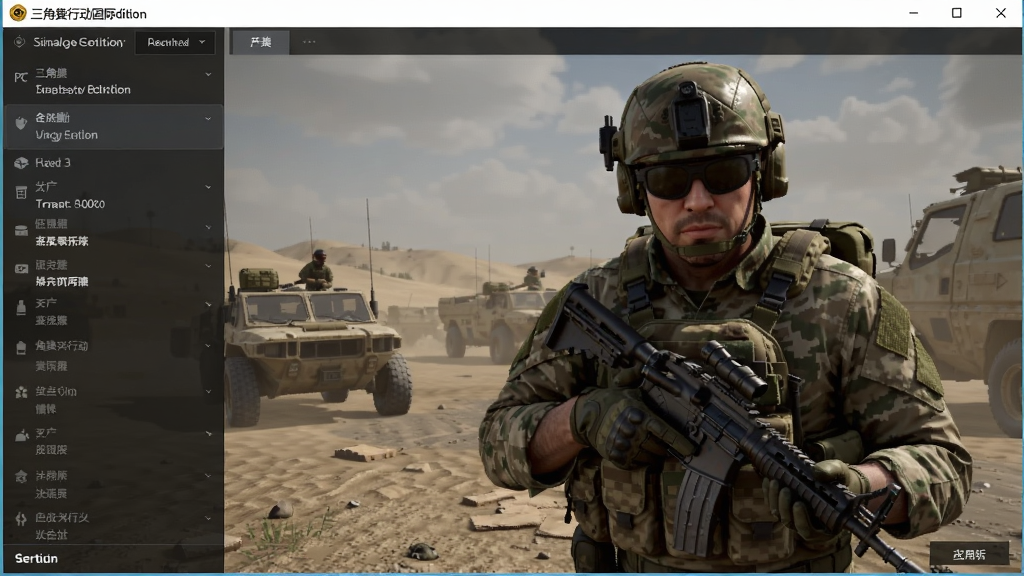Expand chevron on the layered cube icon row

coord(208,476)
